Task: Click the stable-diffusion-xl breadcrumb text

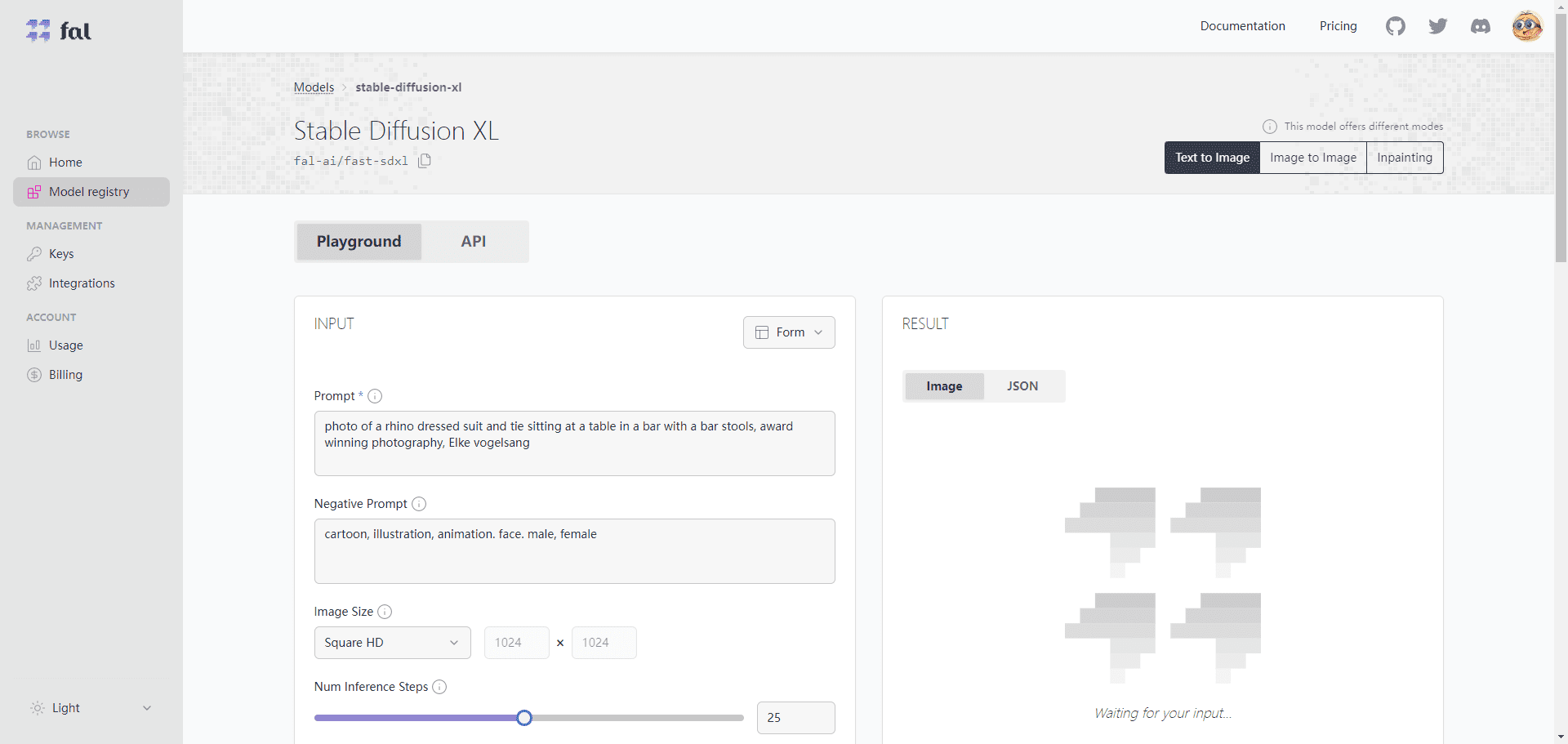Action: (x=408, y=87)
